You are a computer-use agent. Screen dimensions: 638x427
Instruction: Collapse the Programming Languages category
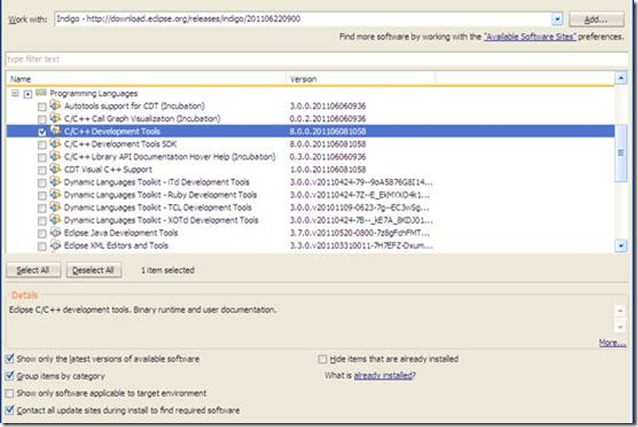[x=15, y=94]
